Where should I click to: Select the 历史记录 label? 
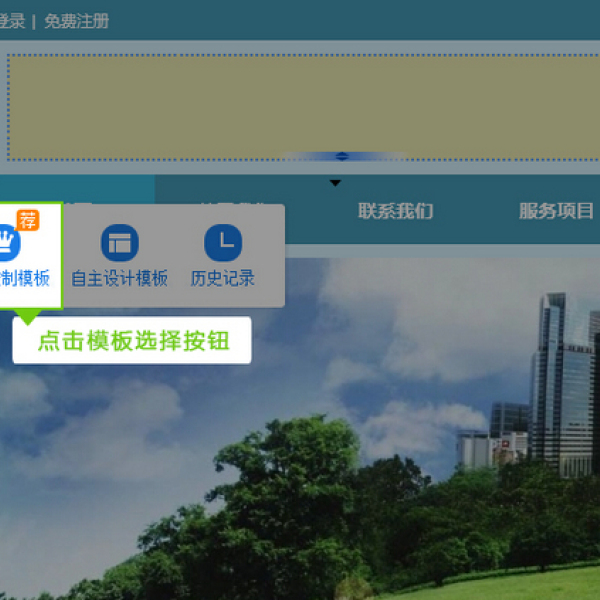click(223, 279)
